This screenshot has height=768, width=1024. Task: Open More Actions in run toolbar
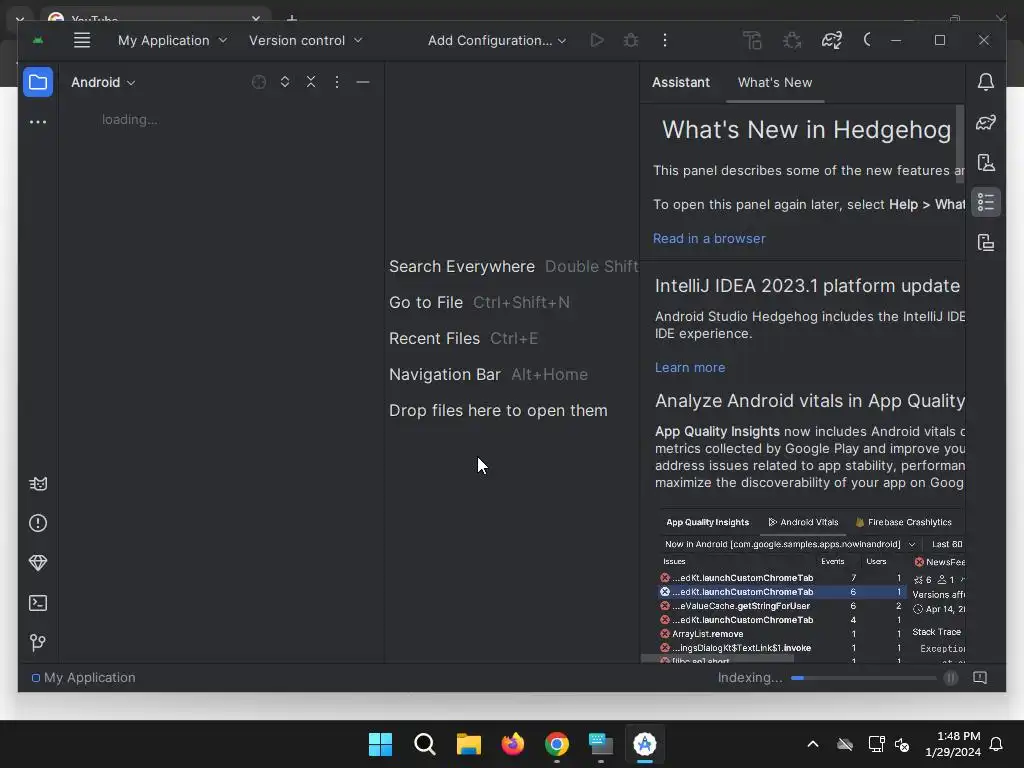point(665,40)
